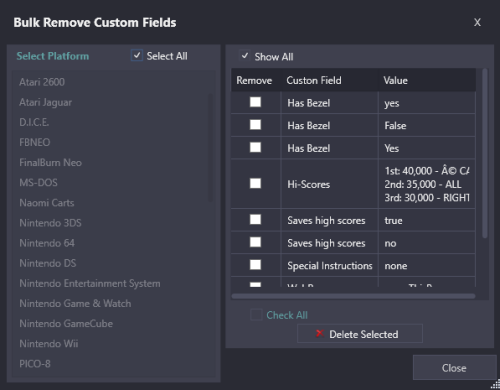Viewport: 500px width, 390px height.
Task: Toggle the Select All platforms checkbox
Action: pyautogui.click(x=137, y=56)
